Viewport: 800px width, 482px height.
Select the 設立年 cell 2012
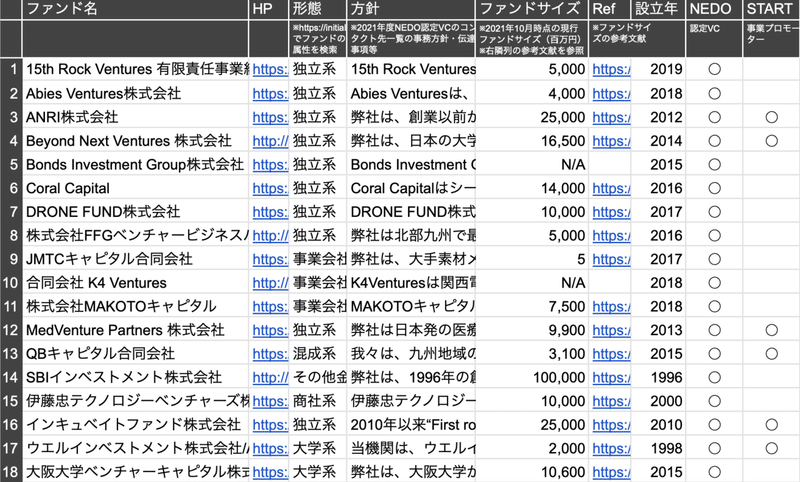pyautogui.click(x=658, y=117)
